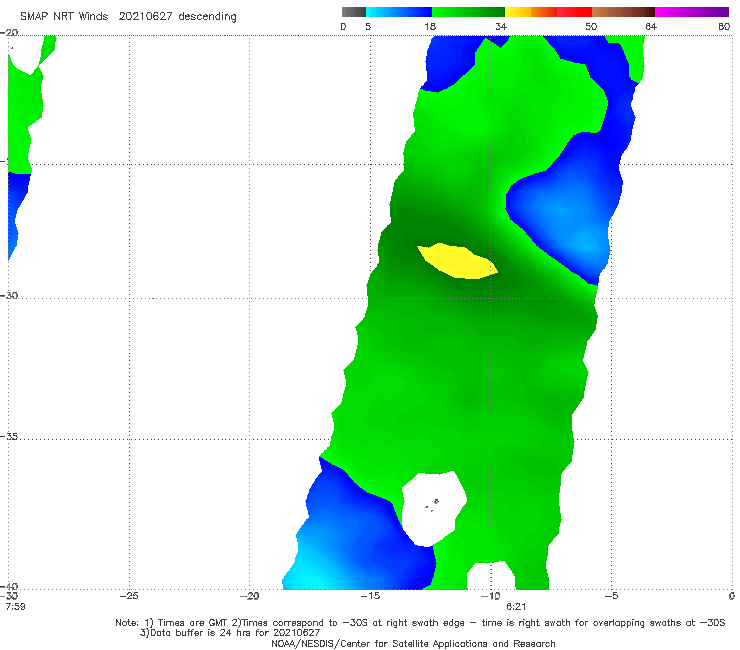Click the color bar label '50'
Image resolution: width=740 pixels, height=650 pixels.
[x=591, y=27]
